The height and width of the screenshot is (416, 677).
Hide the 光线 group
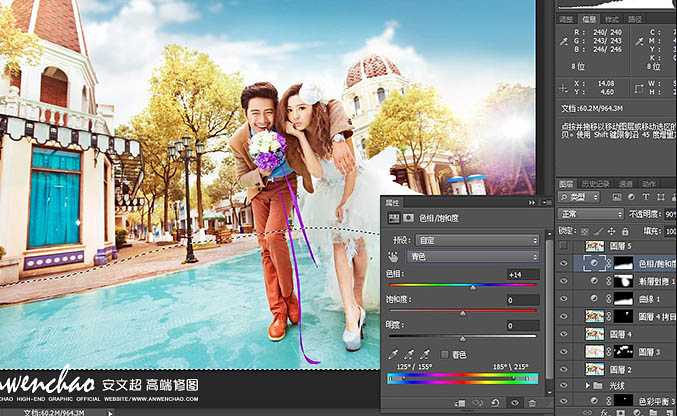(x=563, y=385)
